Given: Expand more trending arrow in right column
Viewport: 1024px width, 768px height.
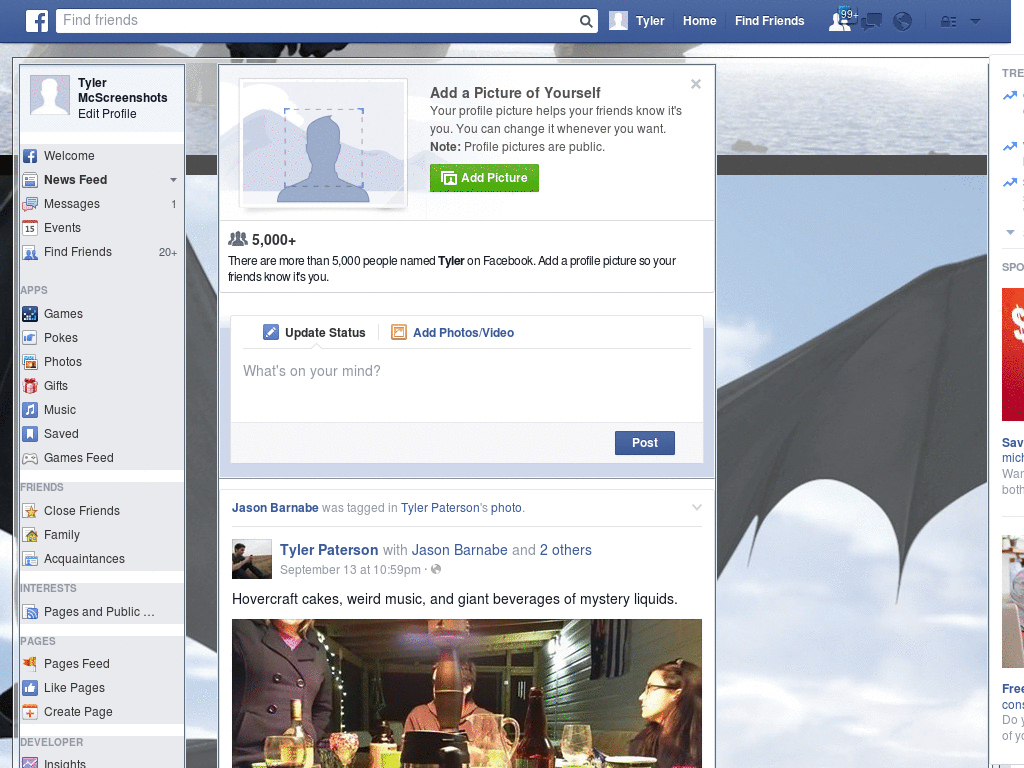Looking at the screenshot, I should [x=1010, y=232].
